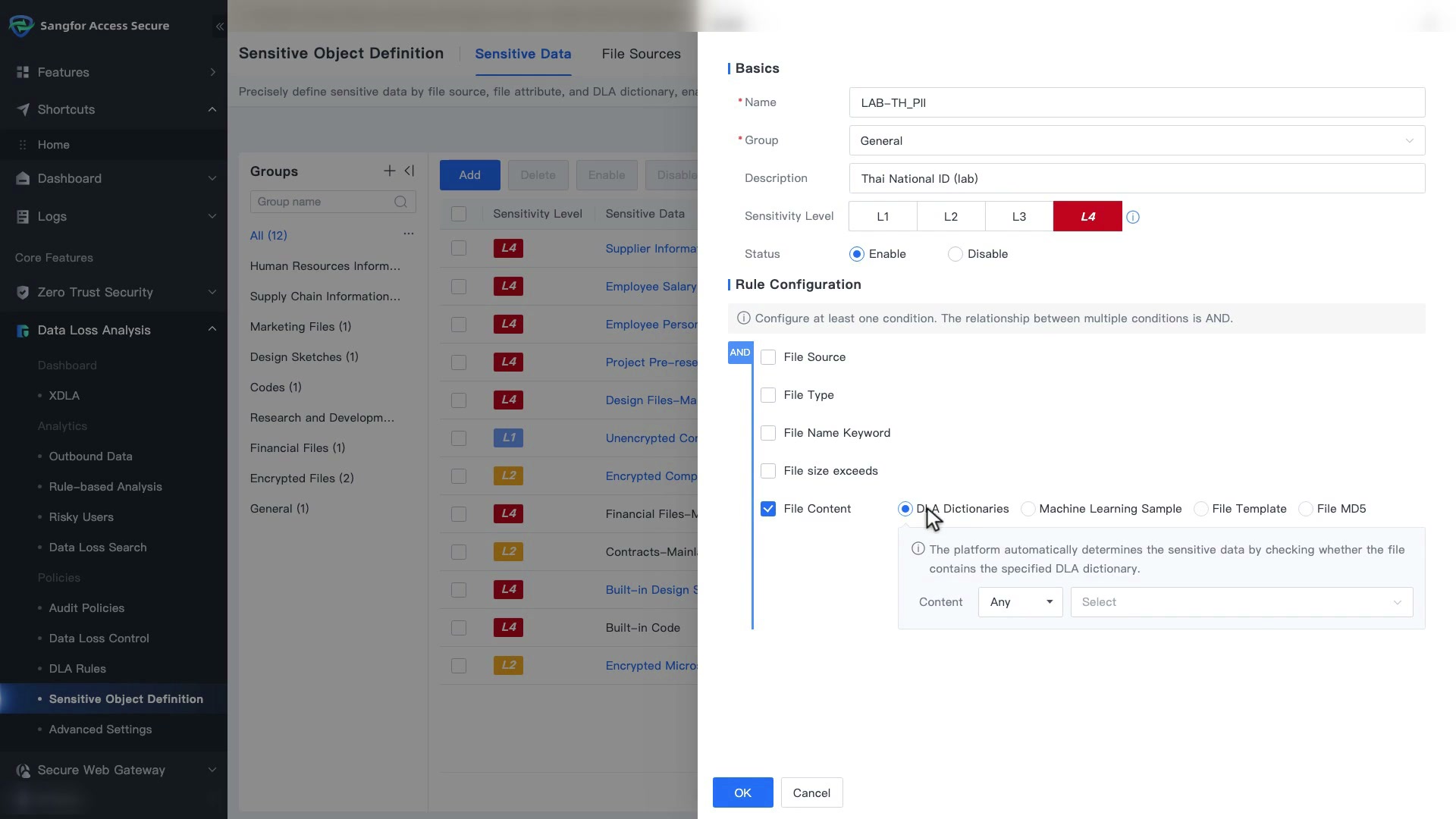Click the Logs icon in sidebar
This screenshot has height=819, width=1456.
click(23, 217)
